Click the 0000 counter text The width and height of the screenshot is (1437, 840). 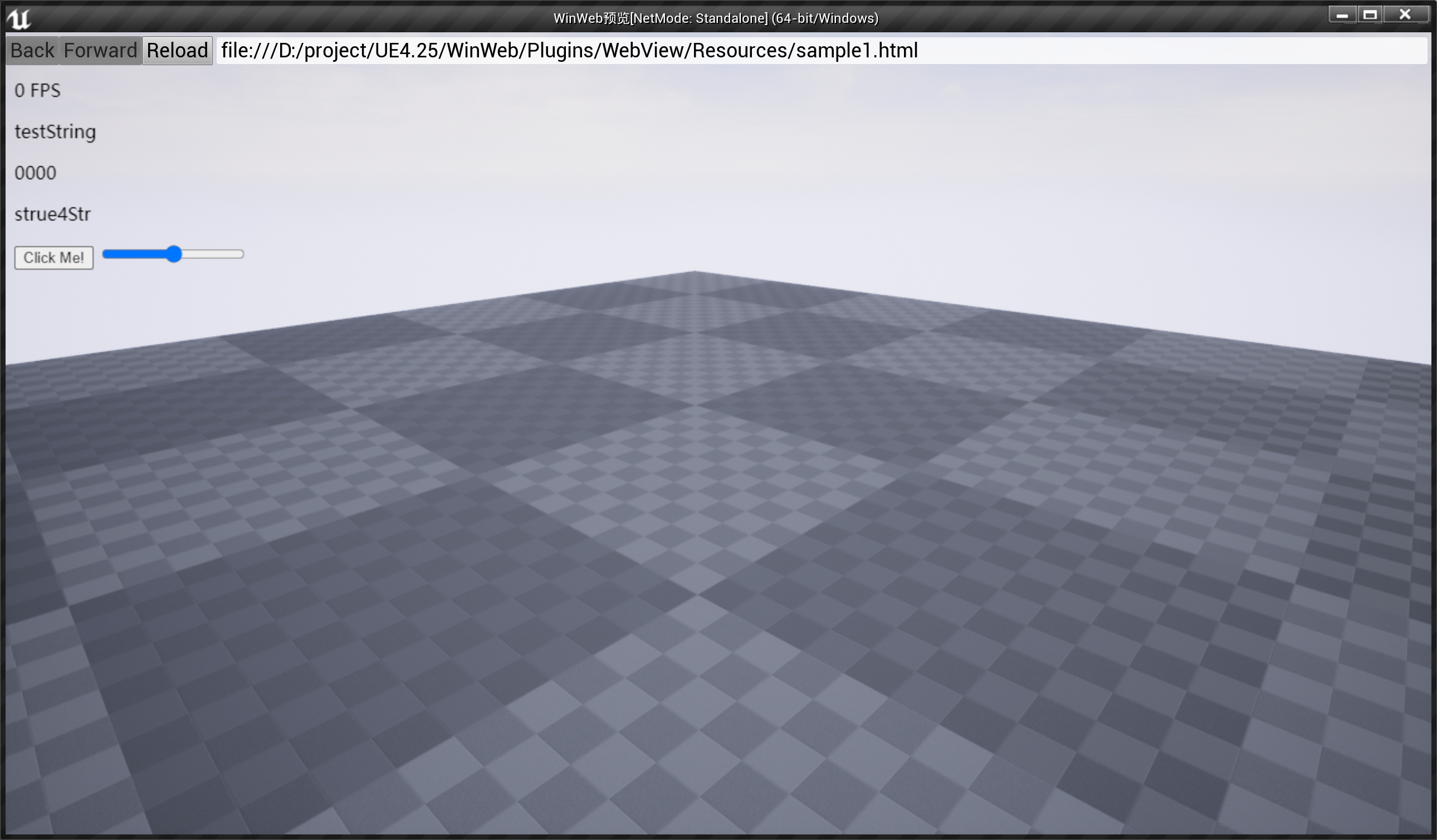tap(35, 173)
